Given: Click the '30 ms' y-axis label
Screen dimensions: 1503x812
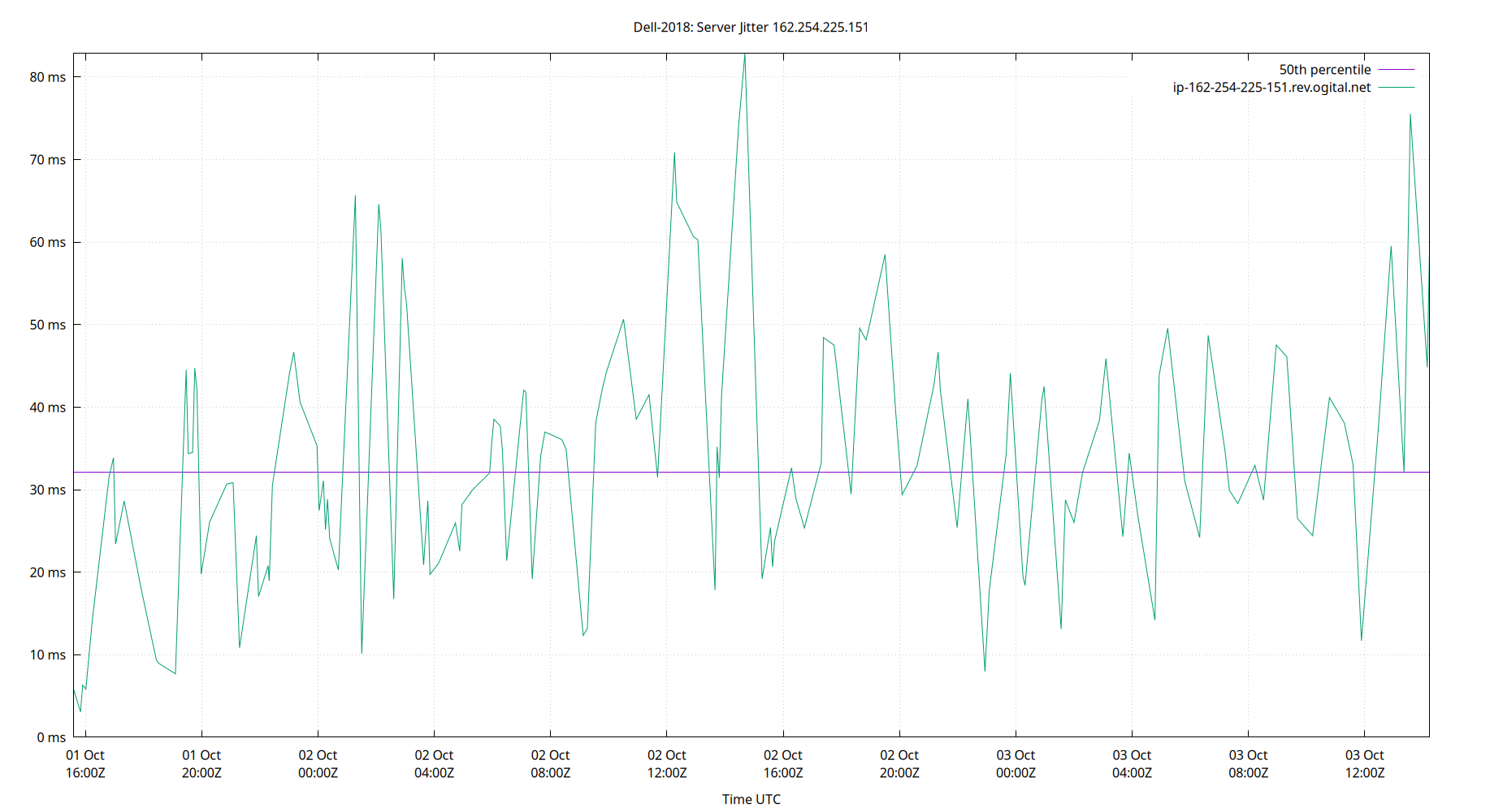Looking at the screenshot, I should click(48, 490).
